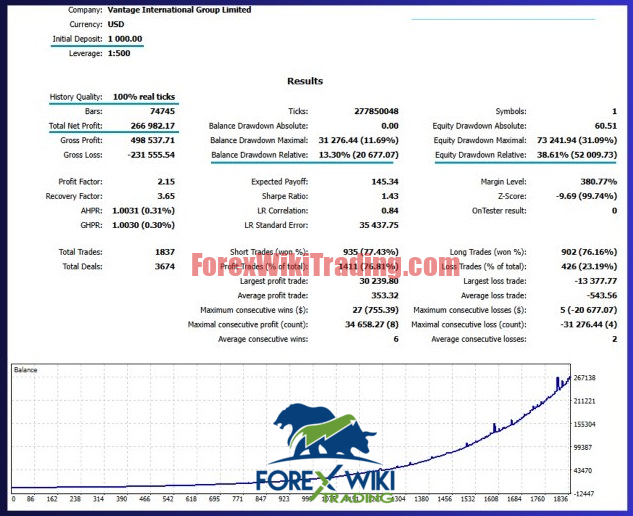Click Balance Drawdown Absolute value 0.00
The image size is (633, 516).
[x=390, y=126]
